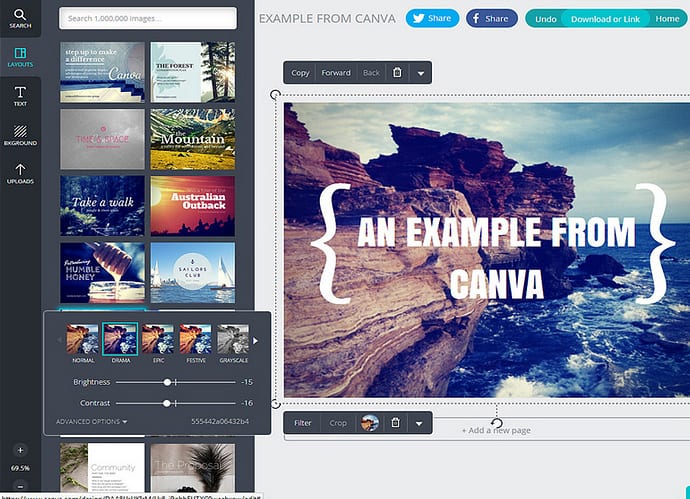Zoom in with the plus button
Image resolution: width=690 pixels, height=499 pixels.
20,450
